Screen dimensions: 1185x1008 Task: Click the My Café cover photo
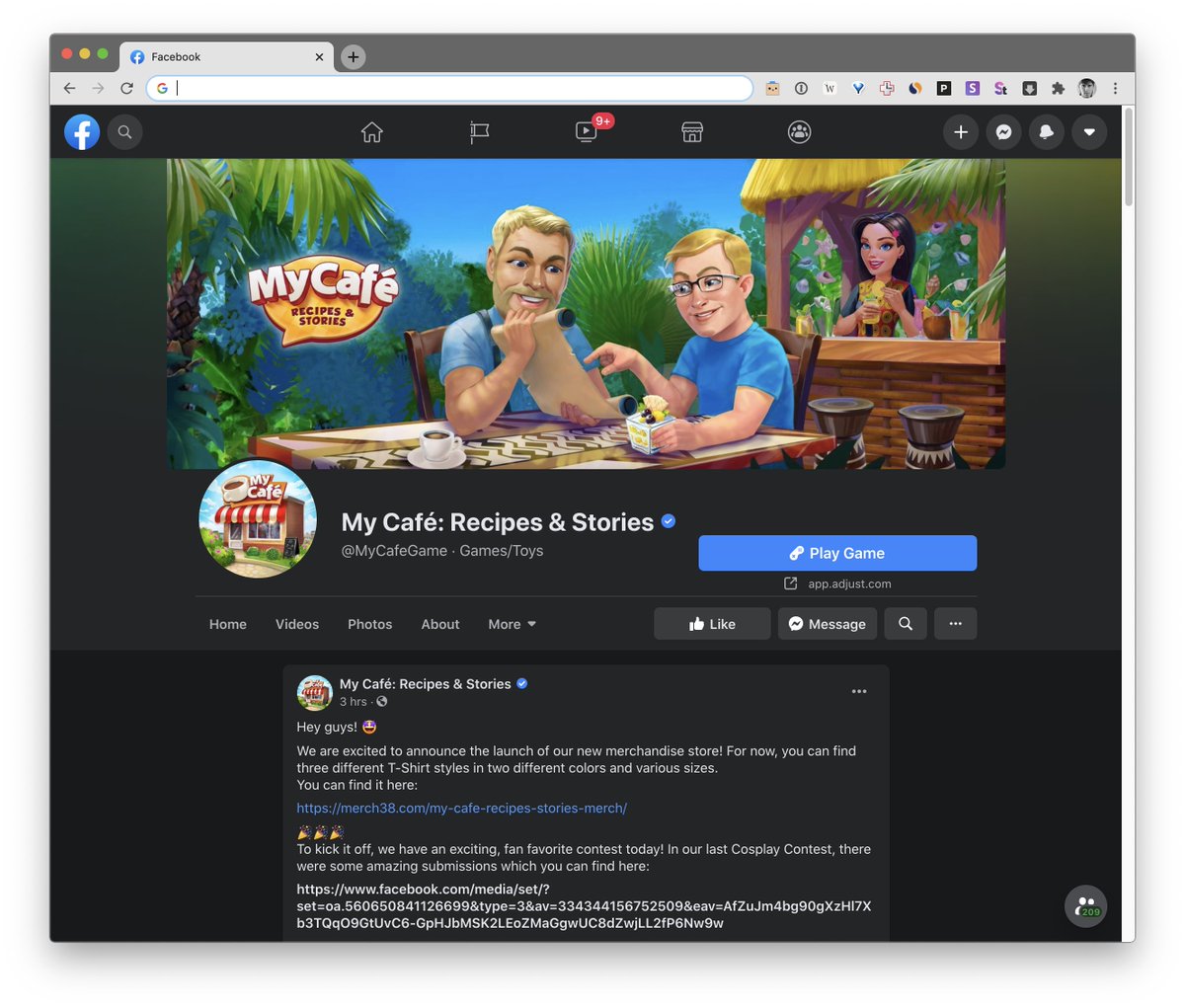[x=586, y=313]
